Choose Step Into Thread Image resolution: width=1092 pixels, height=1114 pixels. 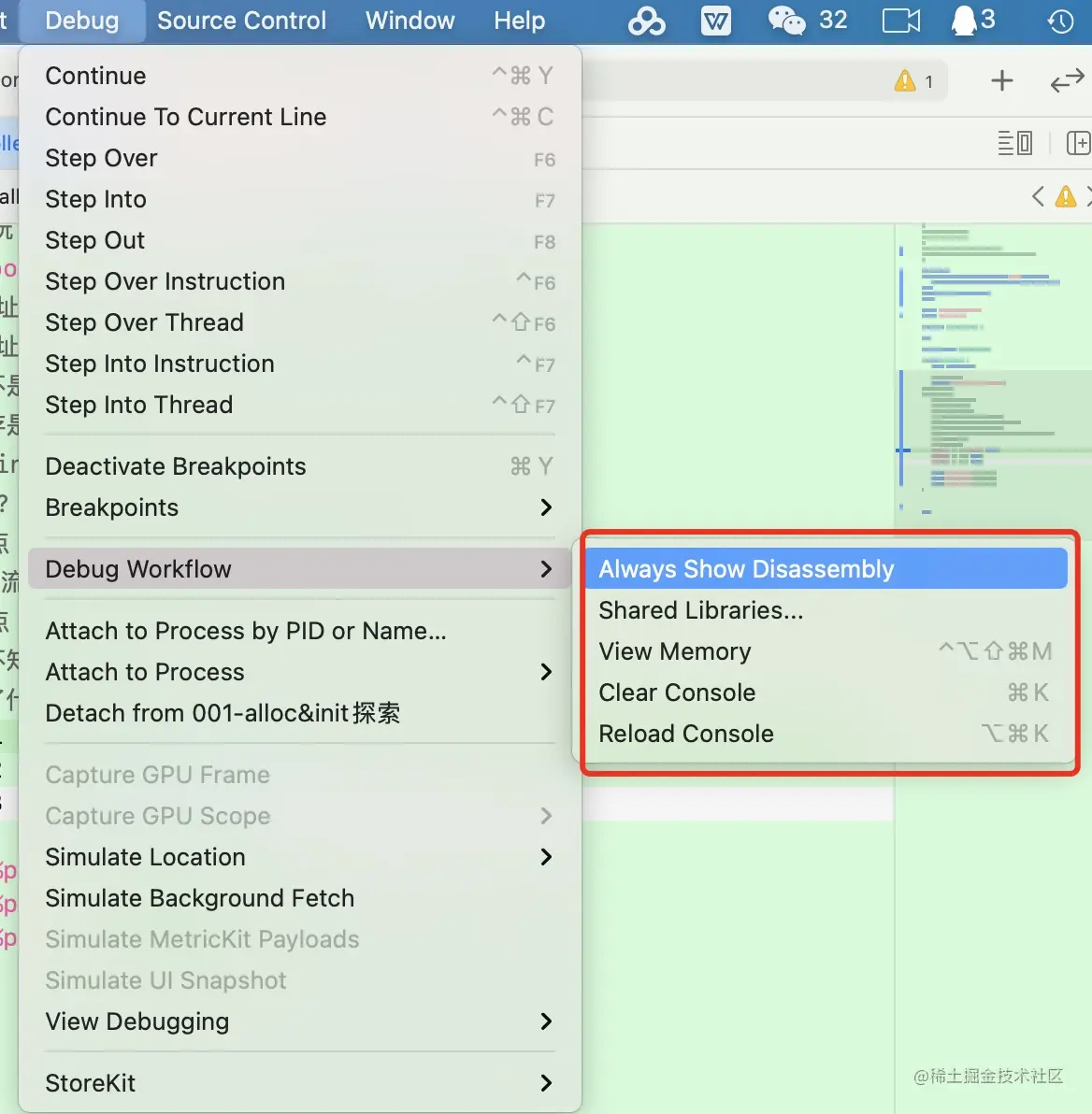click(x=299, y=405)
